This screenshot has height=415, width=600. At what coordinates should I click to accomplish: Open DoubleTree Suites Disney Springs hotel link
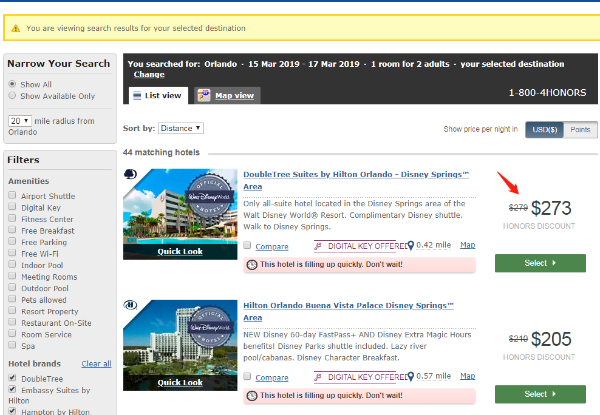point(356,180)
